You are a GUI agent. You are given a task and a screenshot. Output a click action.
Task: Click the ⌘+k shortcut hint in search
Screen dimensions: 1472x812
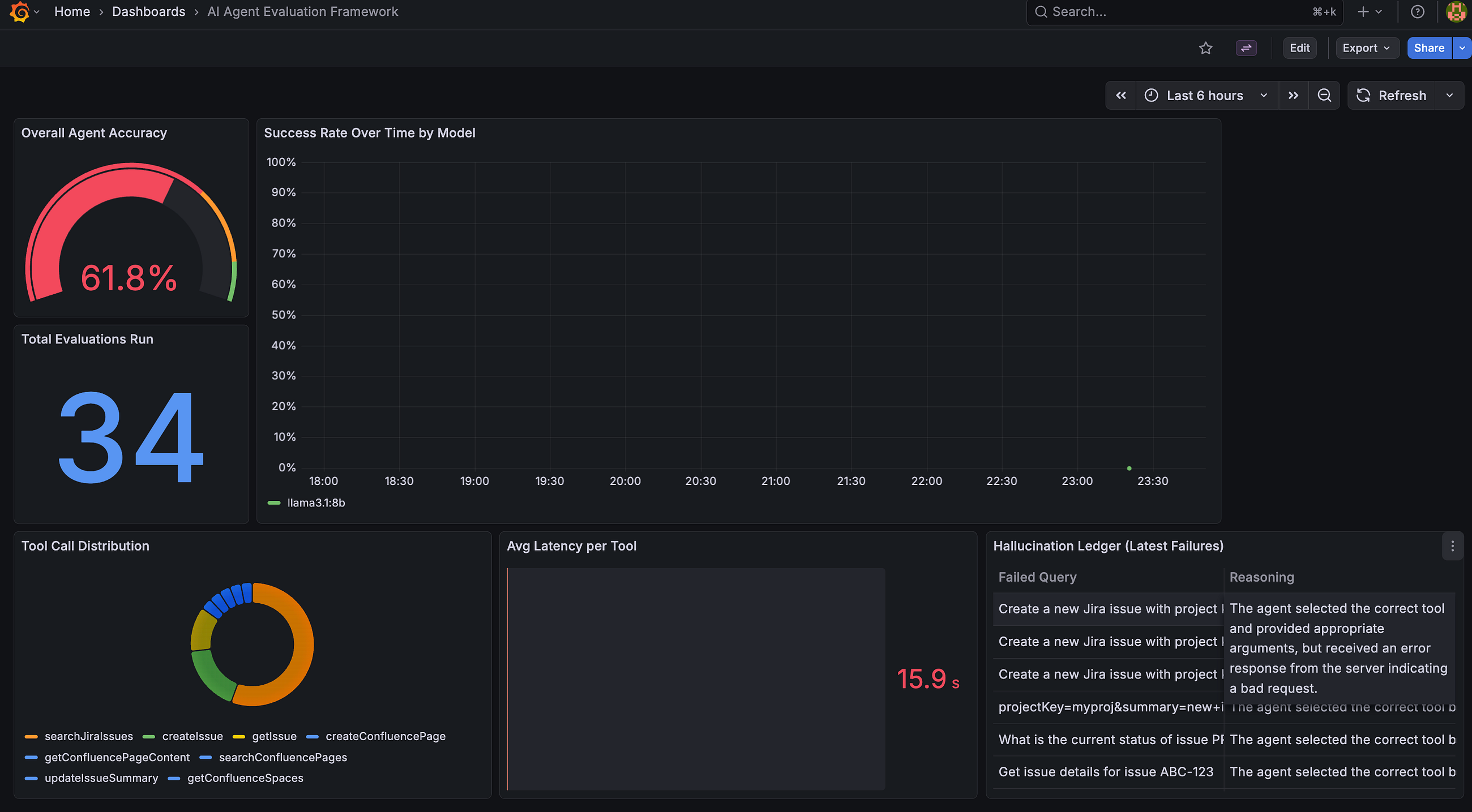point(1324,11)
